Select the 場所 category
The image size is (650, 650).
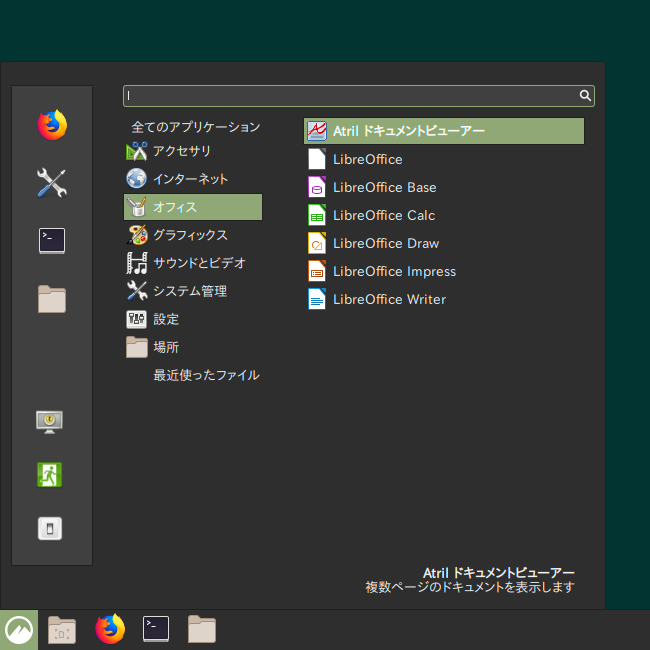point(193,347)
